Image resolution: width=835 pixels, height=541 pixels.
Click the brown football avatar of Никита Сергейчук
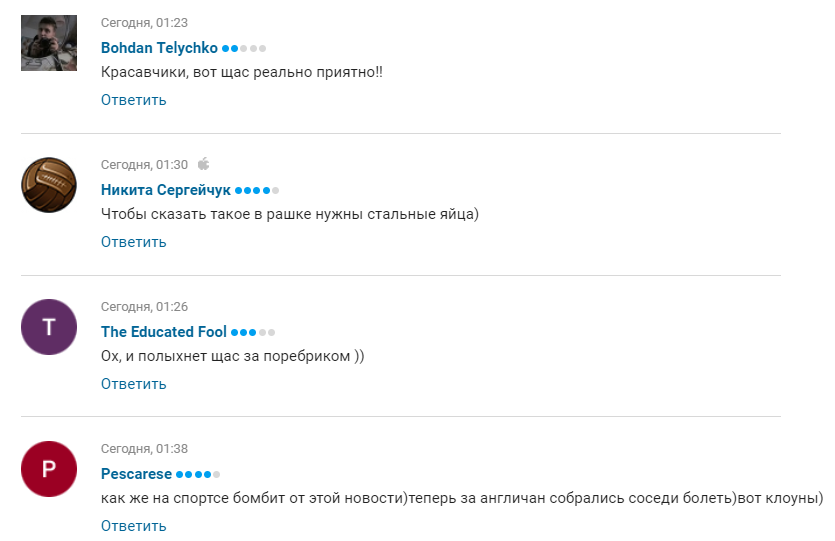[49, 185]
